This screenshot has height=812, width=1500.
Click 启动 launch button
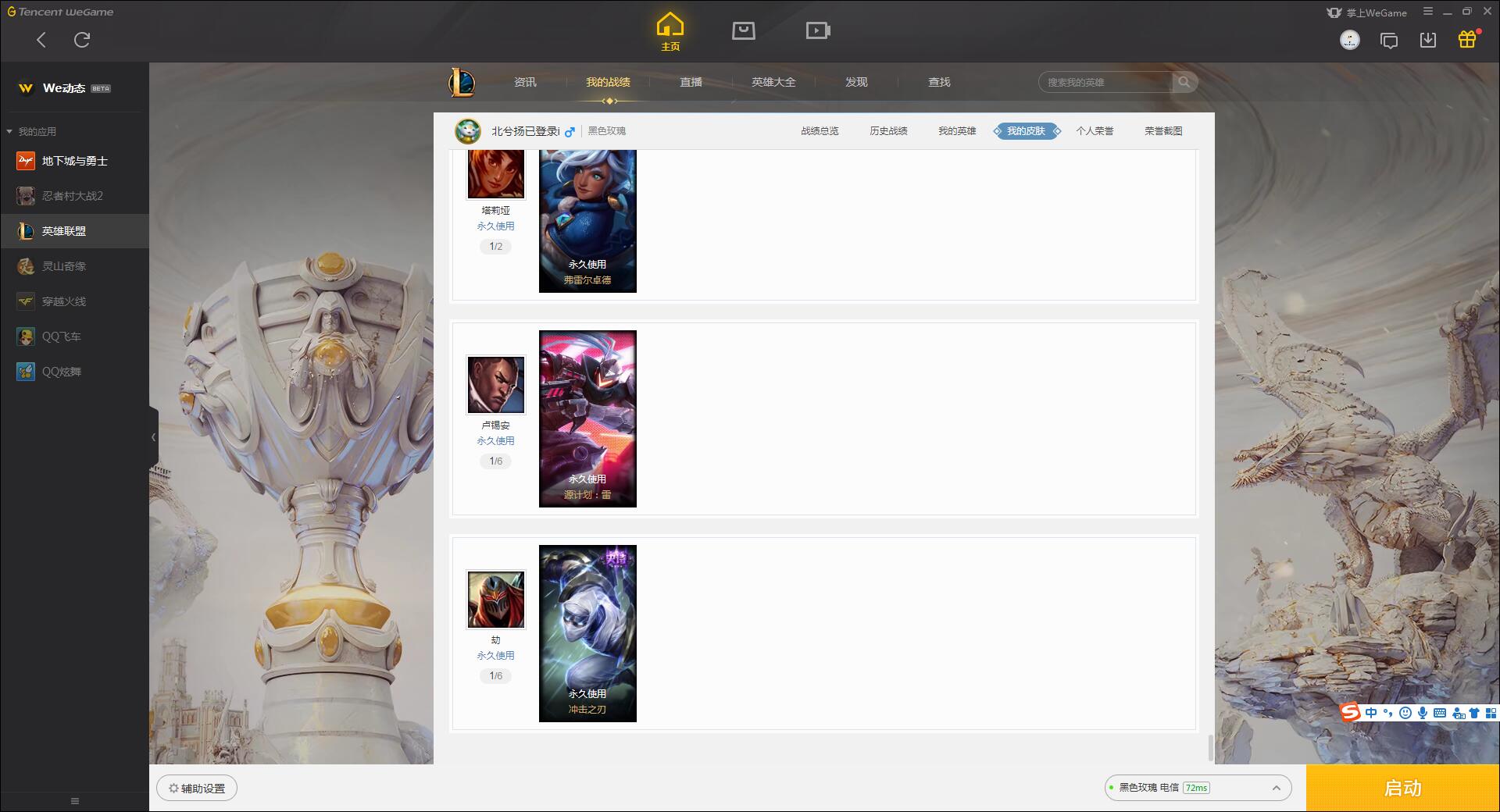tap(1403, 789)
